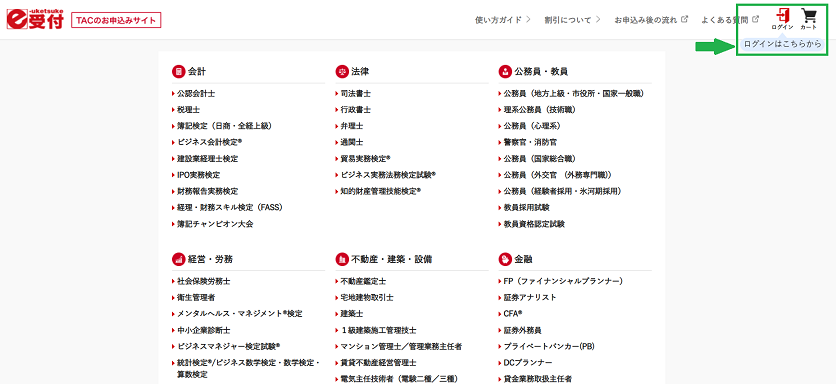Open ビジネスマネジャー検定試験
This screenshot has height=384, width=836.
coord(229,346)
